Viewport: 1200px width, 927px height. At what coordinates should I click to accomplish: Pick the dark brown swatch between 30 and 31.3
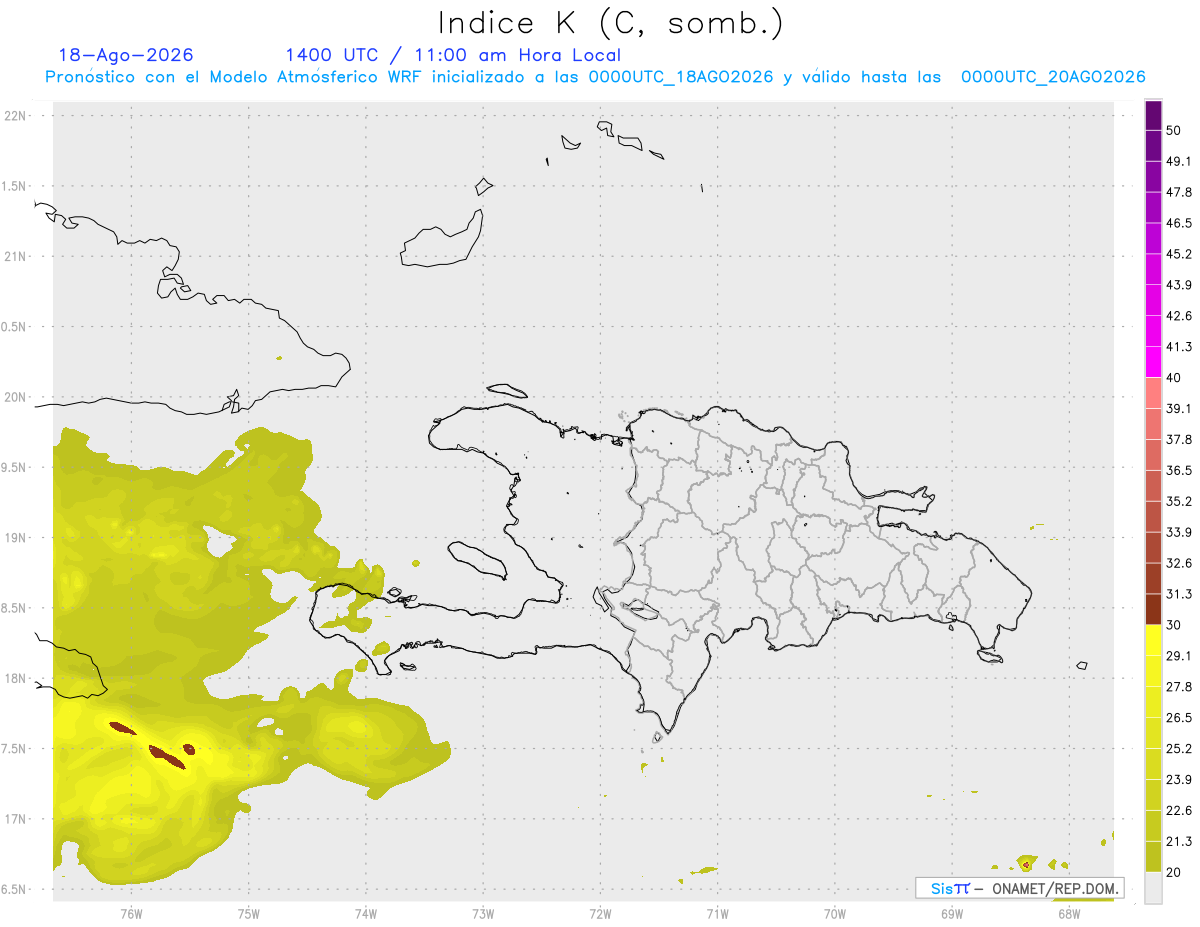point(1154,610)
